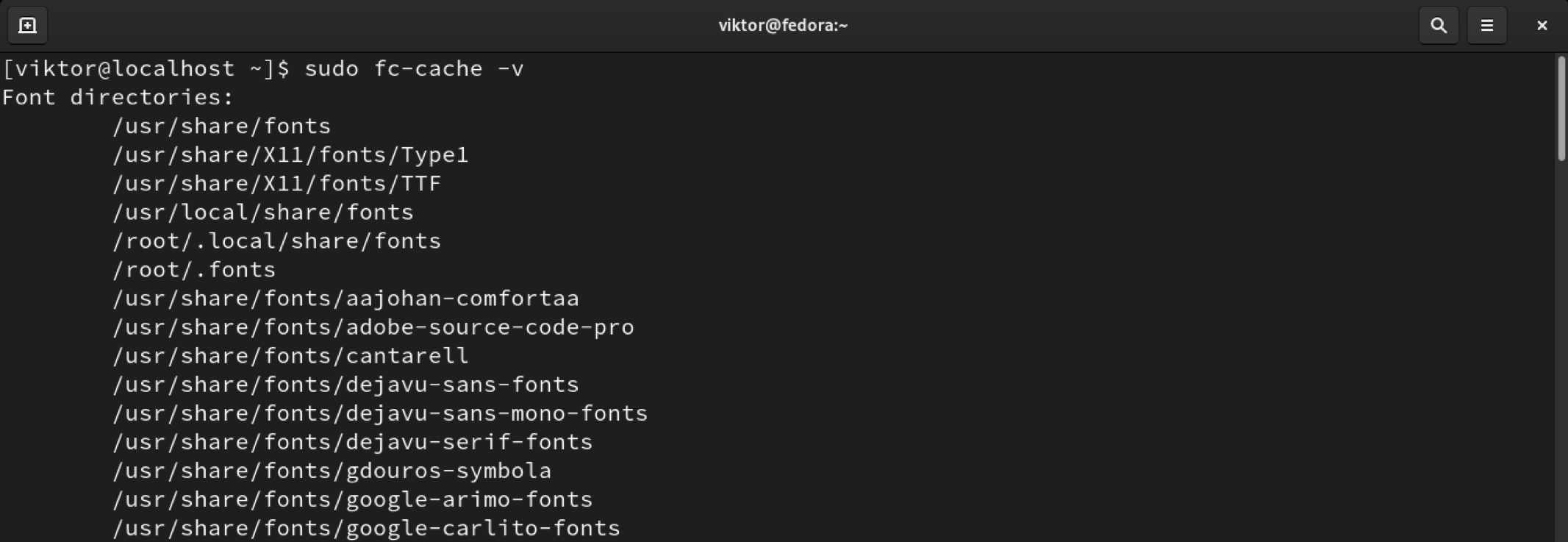Click the /usr/local/share/fonts line

tap(263, 213)
